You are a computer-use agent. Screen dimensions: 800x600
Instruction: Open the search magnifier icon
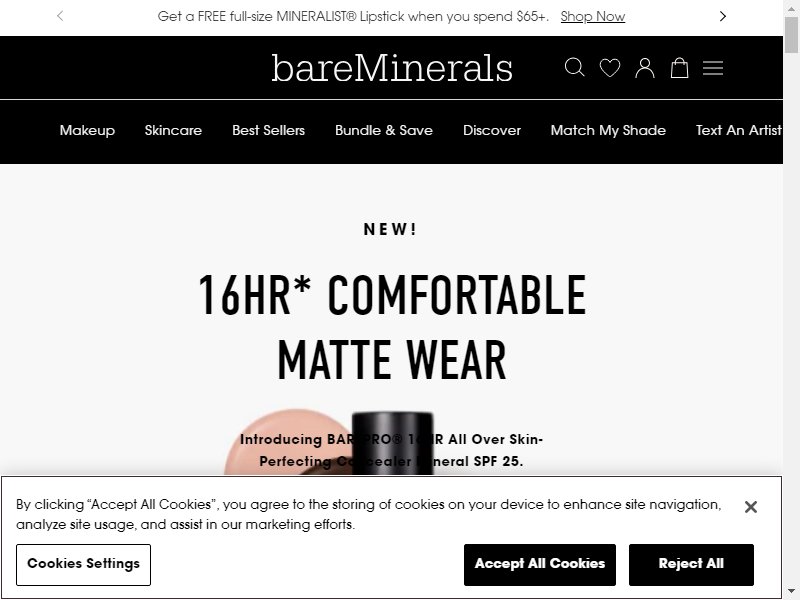[x=574, y=67]
